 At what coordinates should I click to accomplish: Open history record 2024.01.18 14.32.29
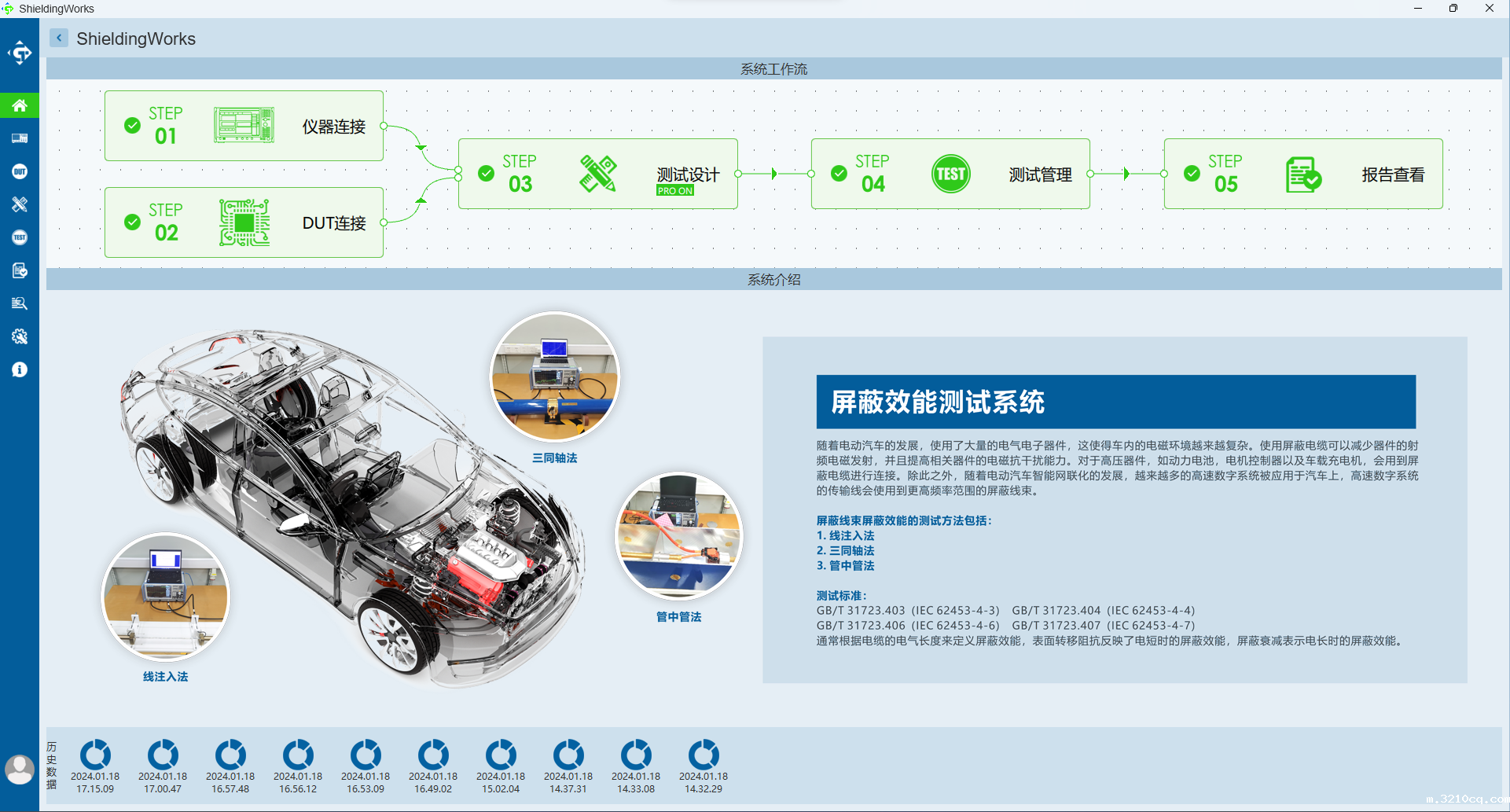[704, 766]
